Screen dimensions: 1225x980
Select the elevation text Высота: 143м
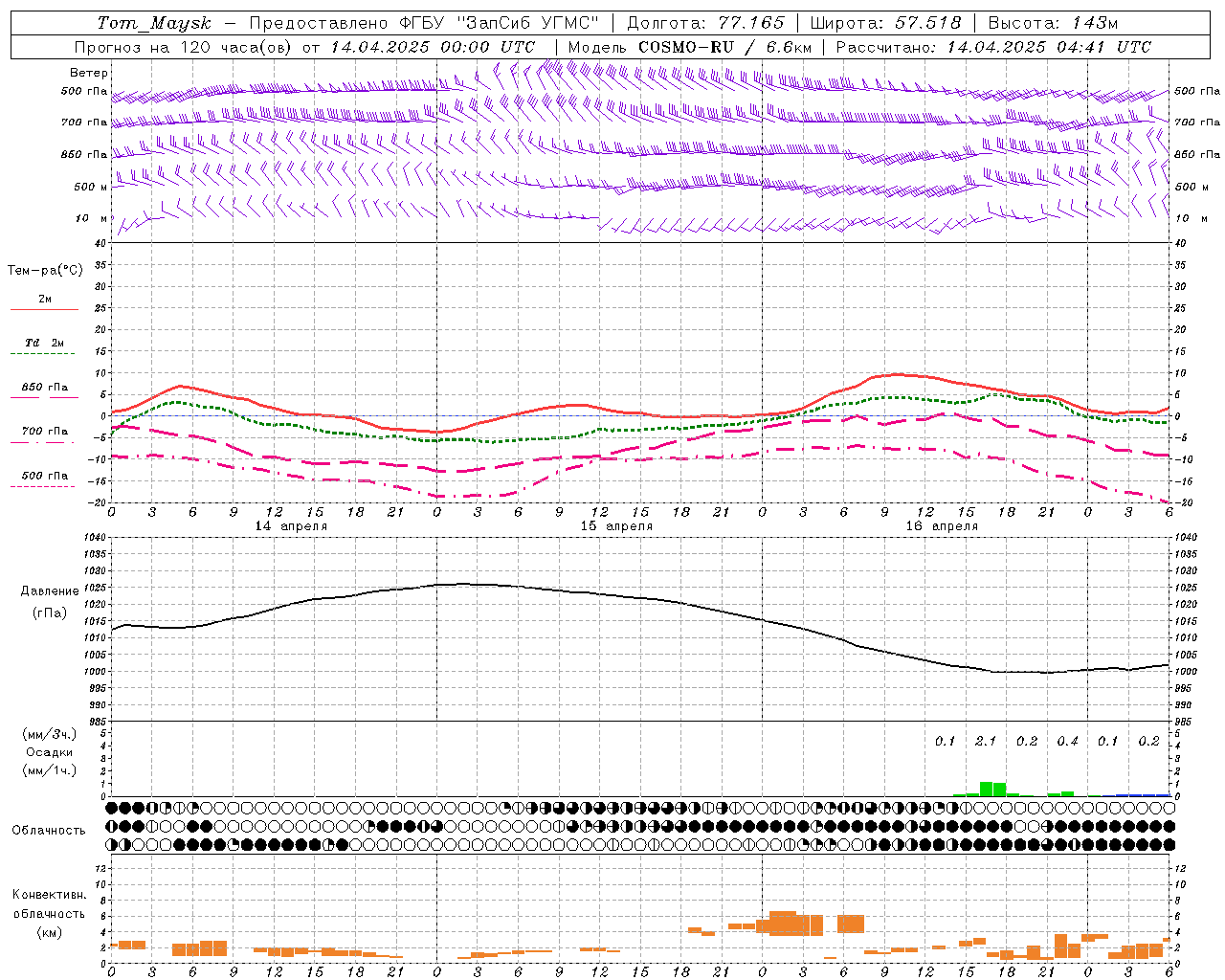pos(1053,23)
